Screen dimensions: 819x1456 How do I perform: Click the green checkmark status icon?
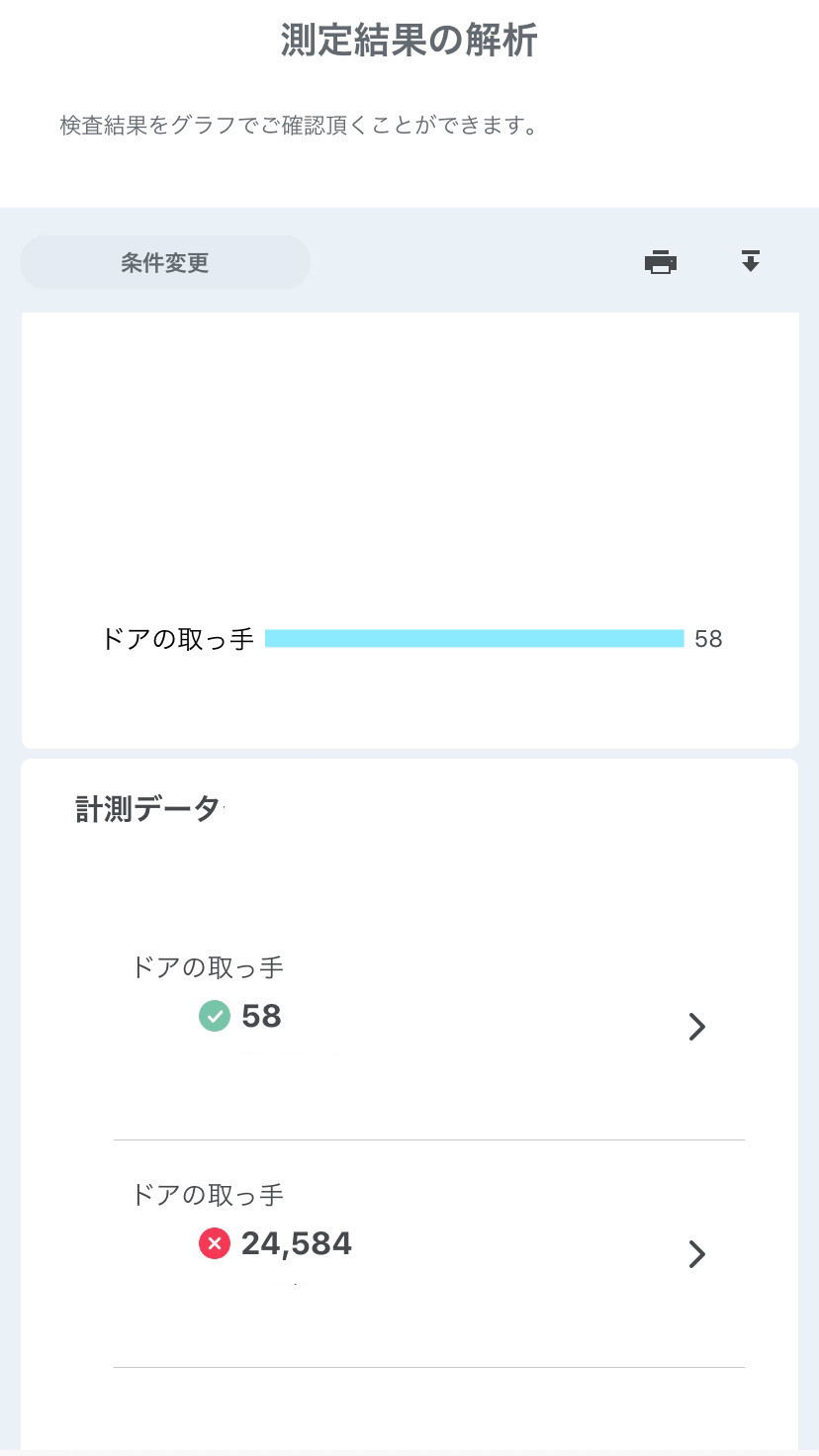(x=215, y=1016)
